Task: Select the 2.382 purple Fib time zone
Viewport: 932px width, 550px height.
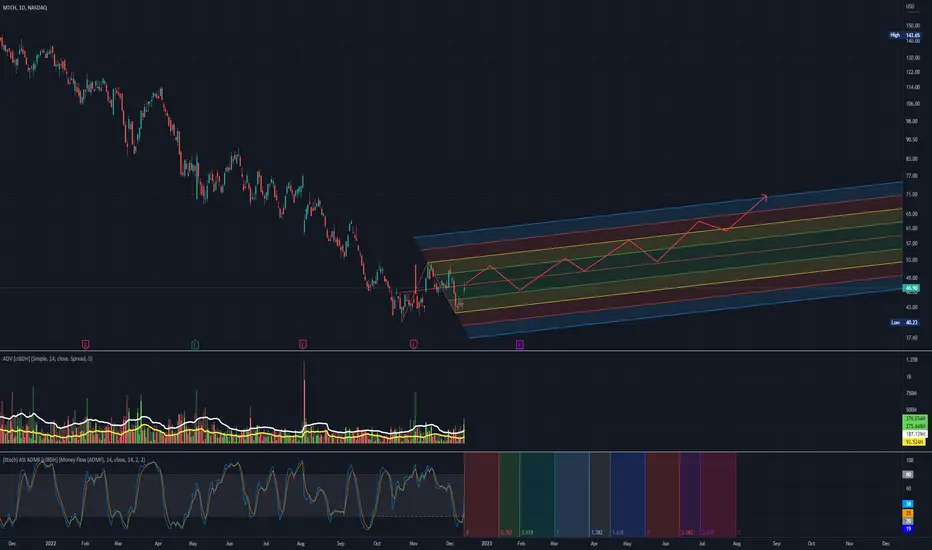Action: 690,495
